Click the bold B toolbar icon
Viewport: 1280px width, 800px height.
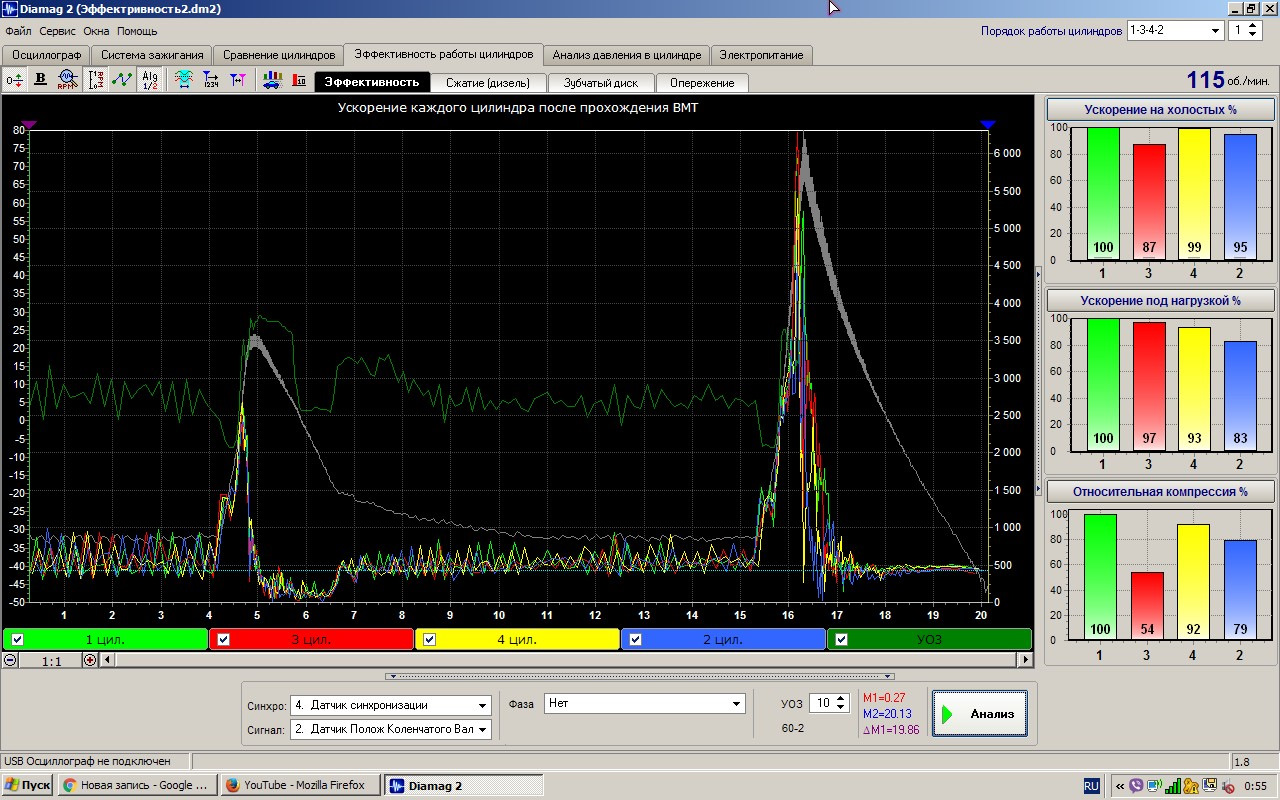(41, 80)
